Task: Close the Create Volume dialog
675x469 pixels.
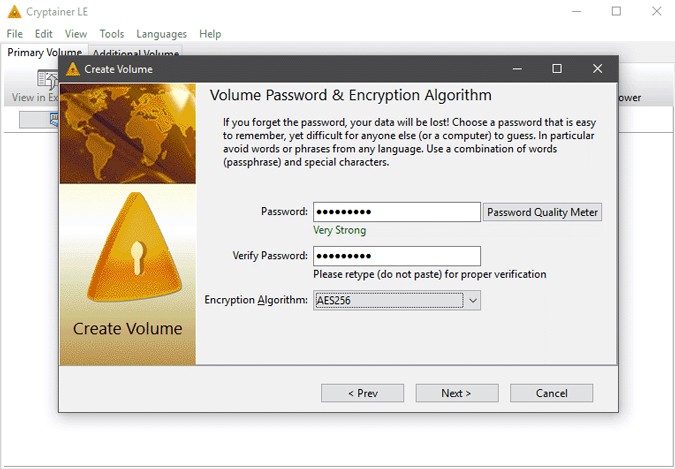Action: tap(597, 69)
